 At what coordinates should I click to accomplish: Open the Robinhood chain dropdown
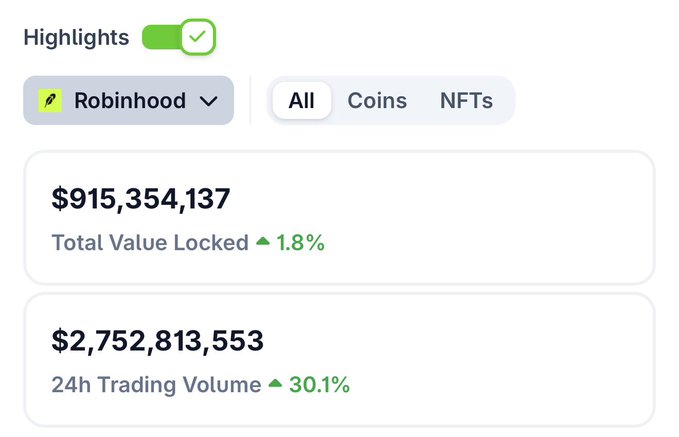[x=129, y=100]
